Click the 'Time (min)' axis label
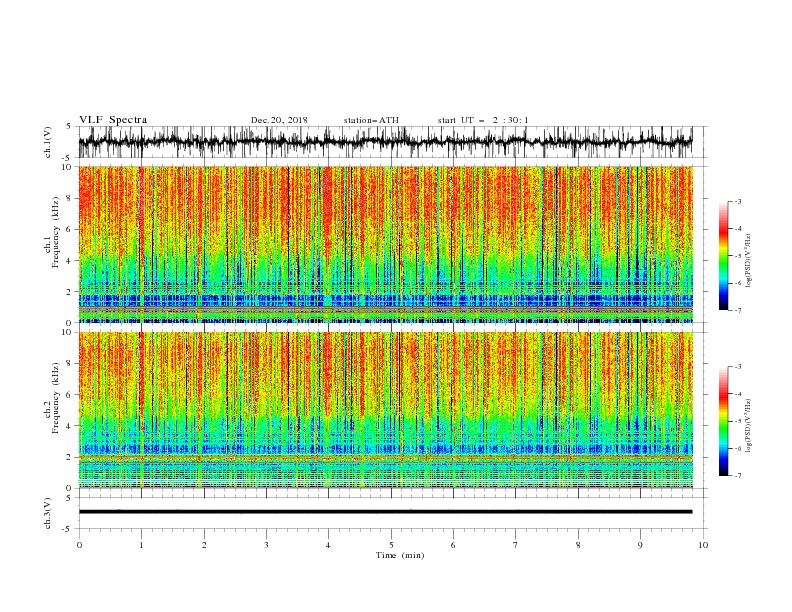Viewport: 792px width, 612px height. 400,555
